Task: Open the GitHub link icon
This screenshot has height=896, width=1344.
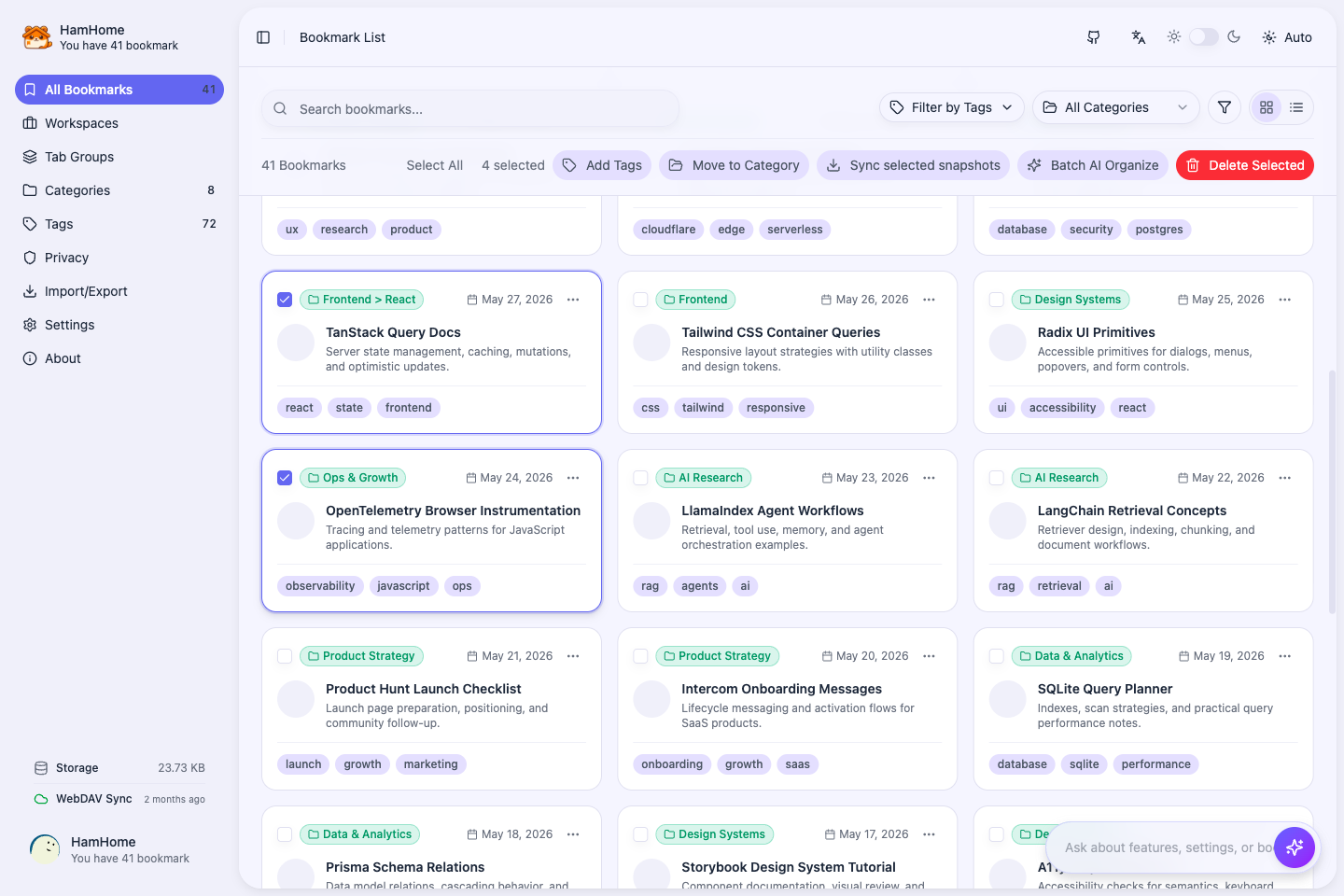Action: click(1093, 37)
